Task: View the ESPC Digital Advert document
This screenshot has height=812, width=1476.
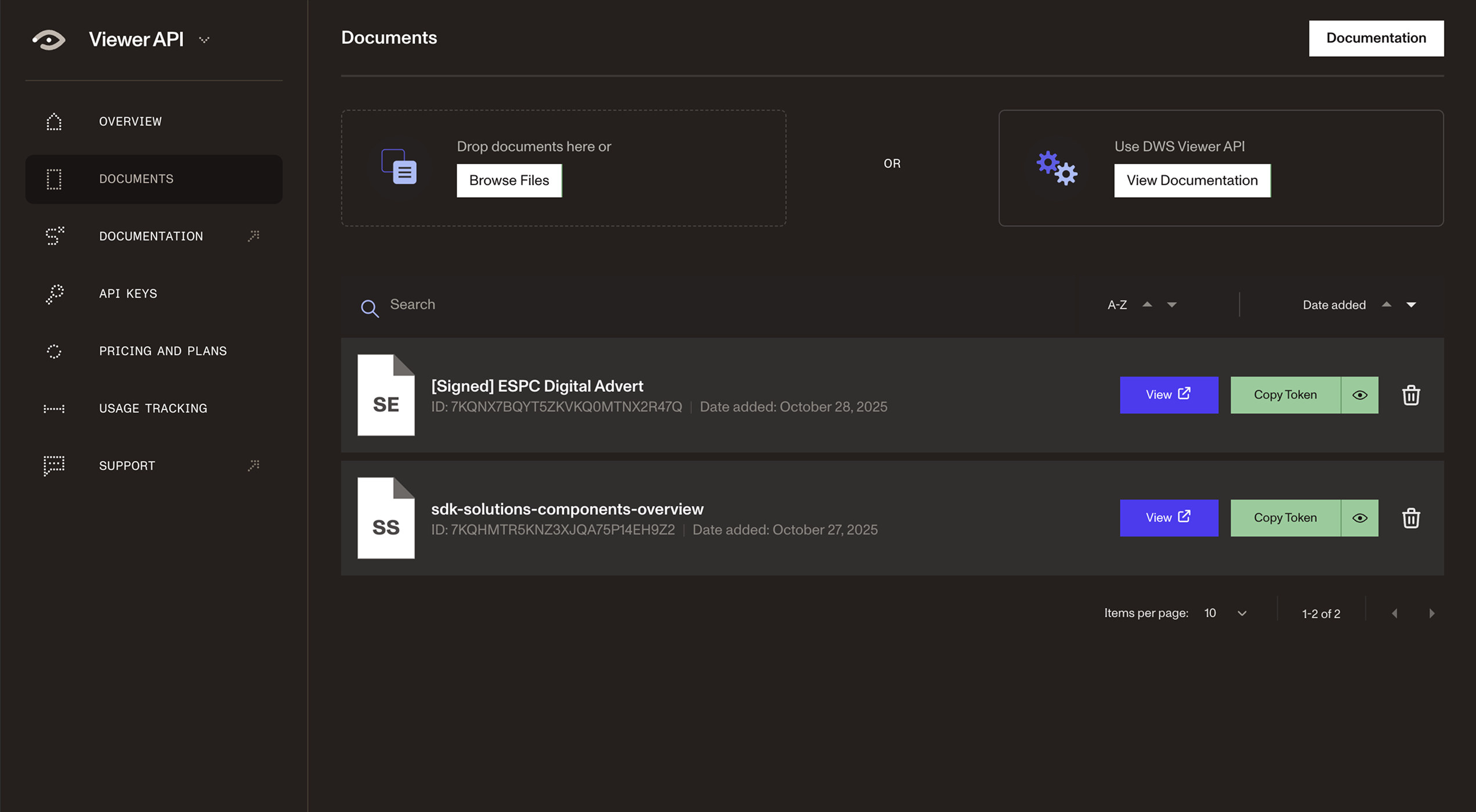Action: 1168,395
